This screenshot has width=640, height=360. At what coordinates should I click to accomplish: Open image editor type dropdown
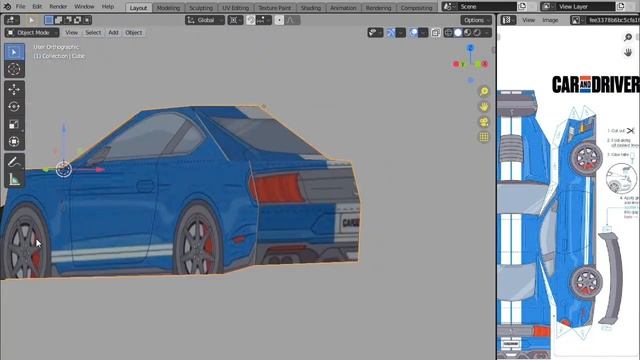(509, 20)
